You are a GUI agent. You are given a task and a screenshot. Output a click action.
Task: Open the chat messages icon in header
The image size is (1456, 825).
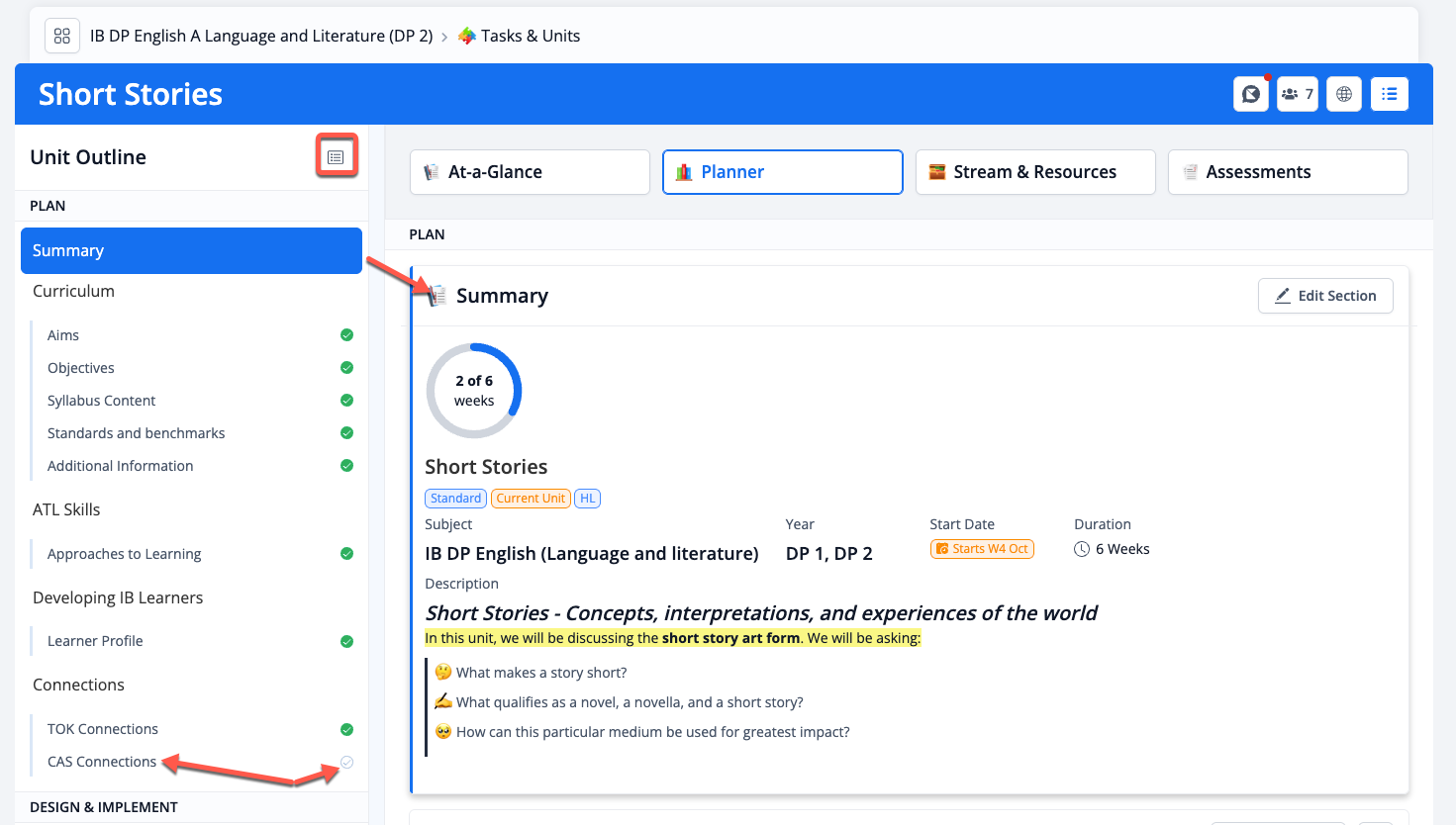[1251, 94]
